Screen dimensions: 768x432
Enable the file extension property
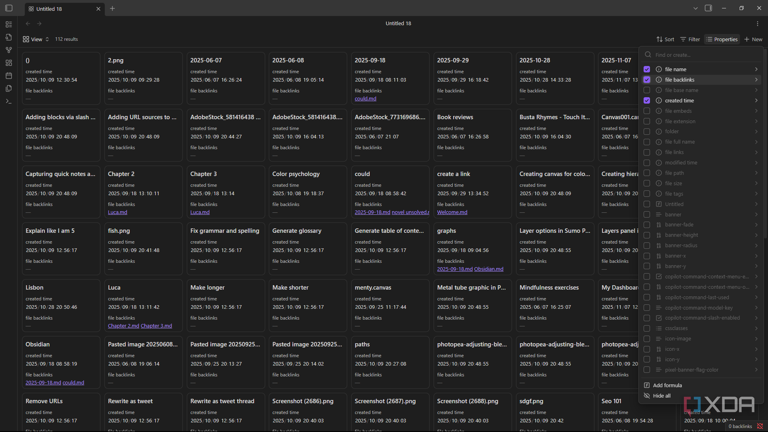coord(647,121)
